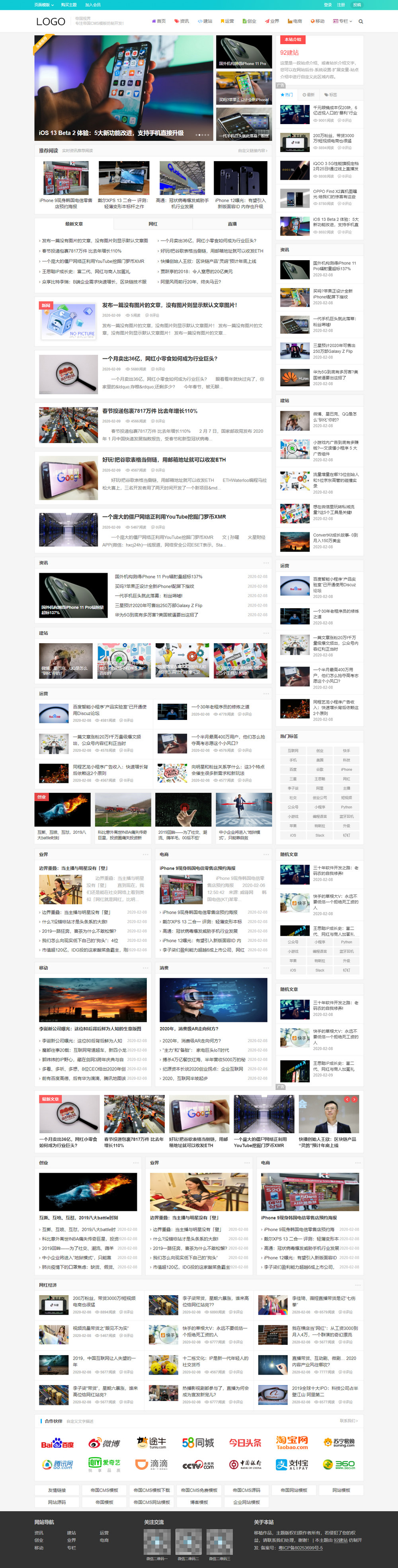Click the 投稿 submit button
The height and width of the screenshot is (1568, 398).
click(x=357, y=4)
